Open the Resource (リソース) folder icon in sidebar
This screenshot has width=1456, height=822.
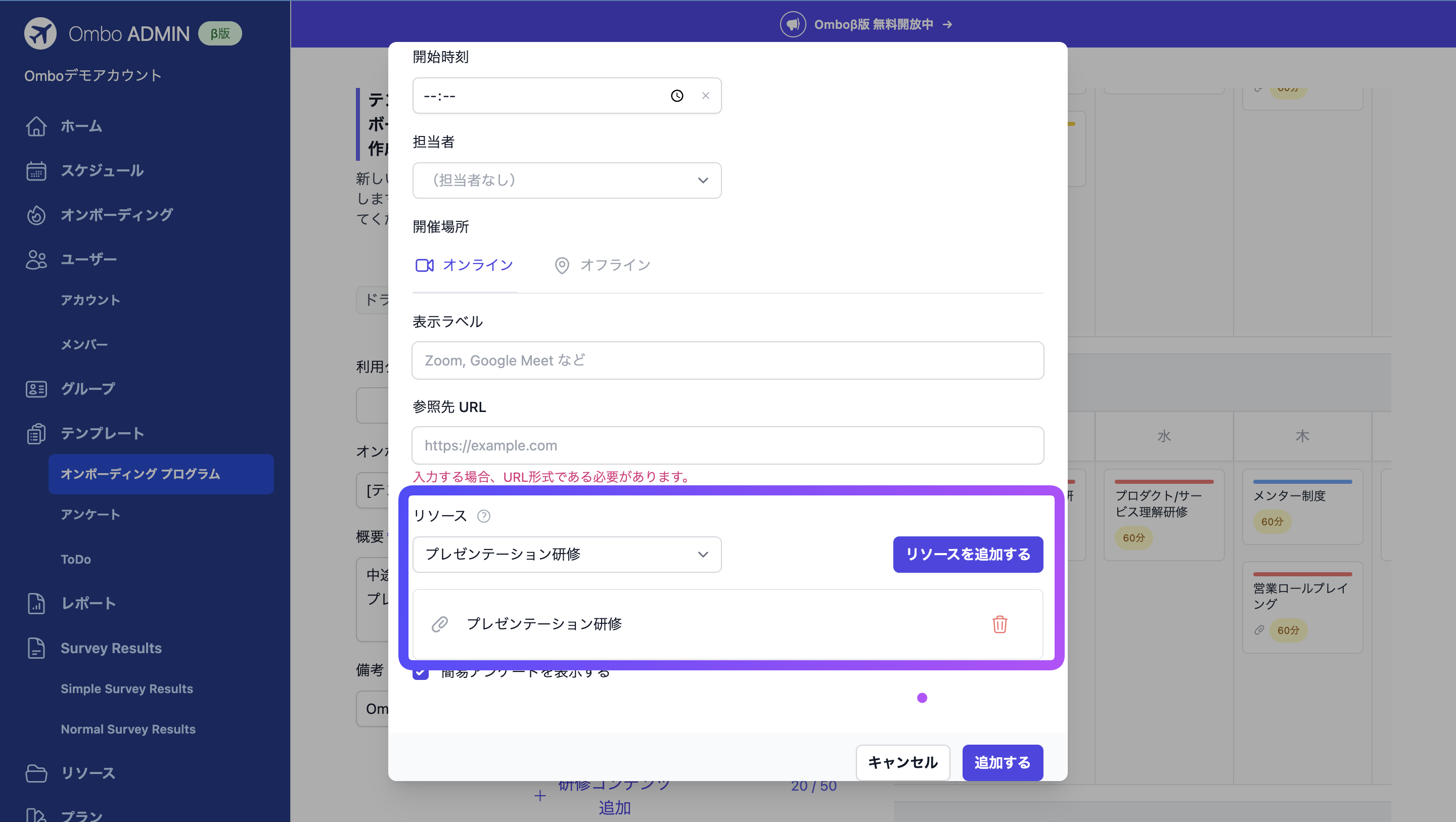click(36, 773)
